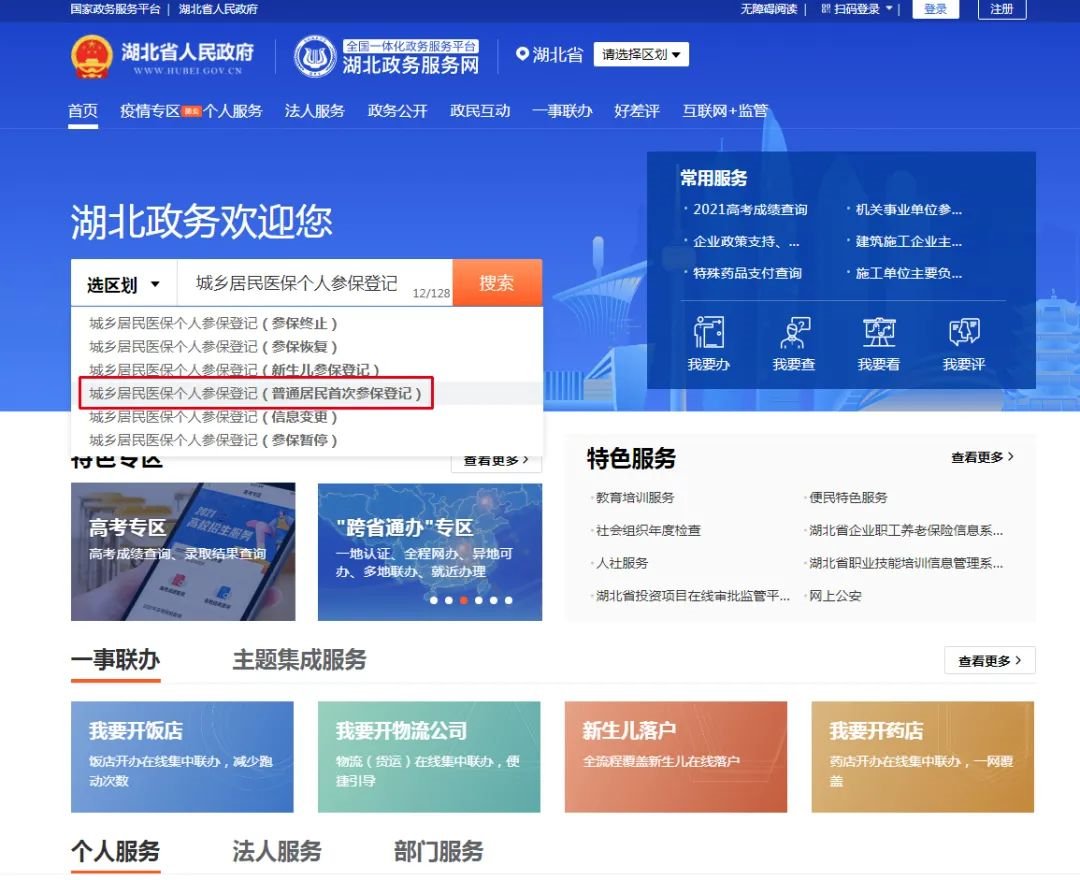This screenshot has width=1080, height=880.
Task: Click the 湖北政务服务网 circular logo
Action: (315, 56)
